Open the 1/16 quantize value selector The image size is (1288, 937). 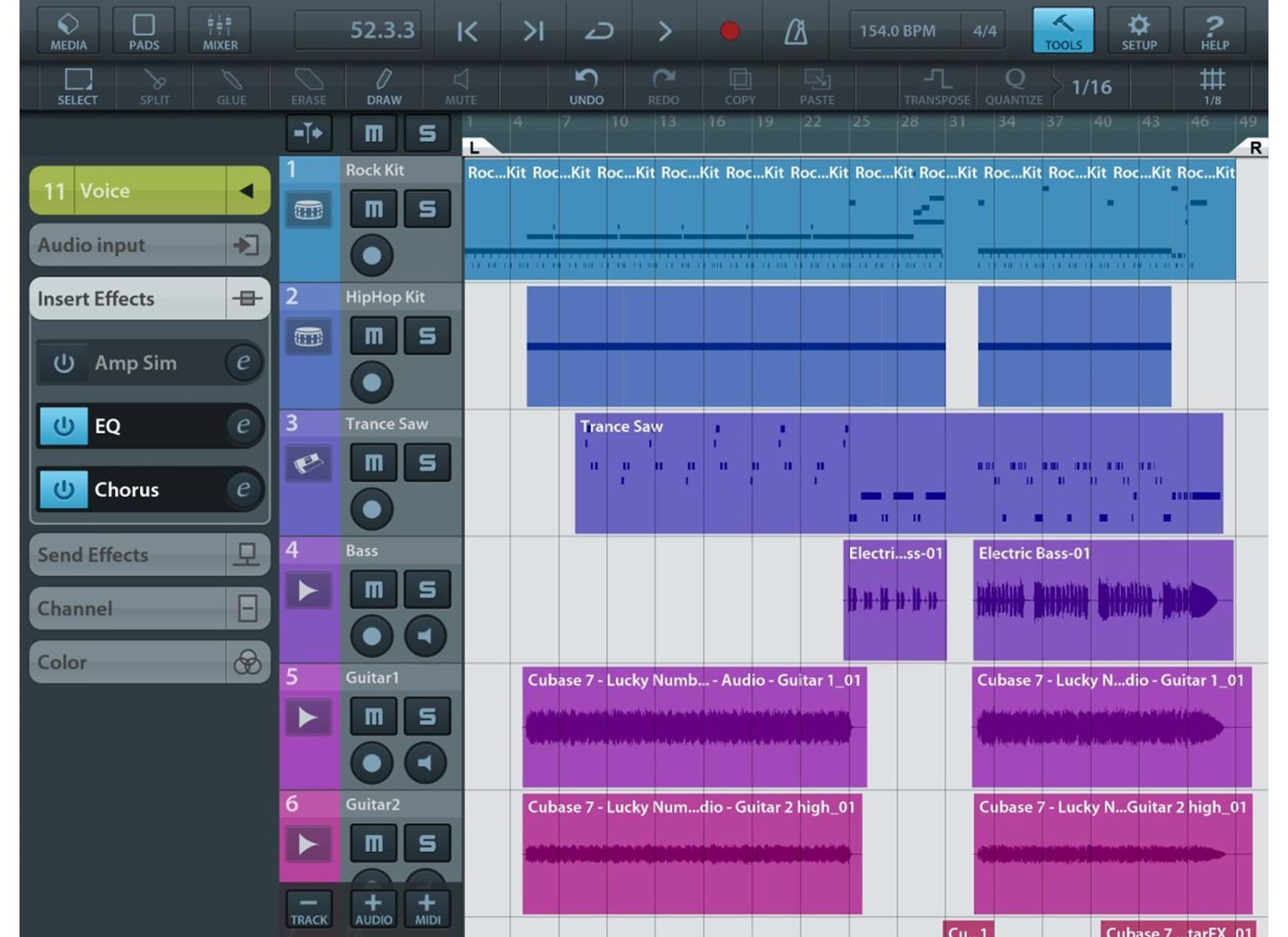(x=1091, y=87)
